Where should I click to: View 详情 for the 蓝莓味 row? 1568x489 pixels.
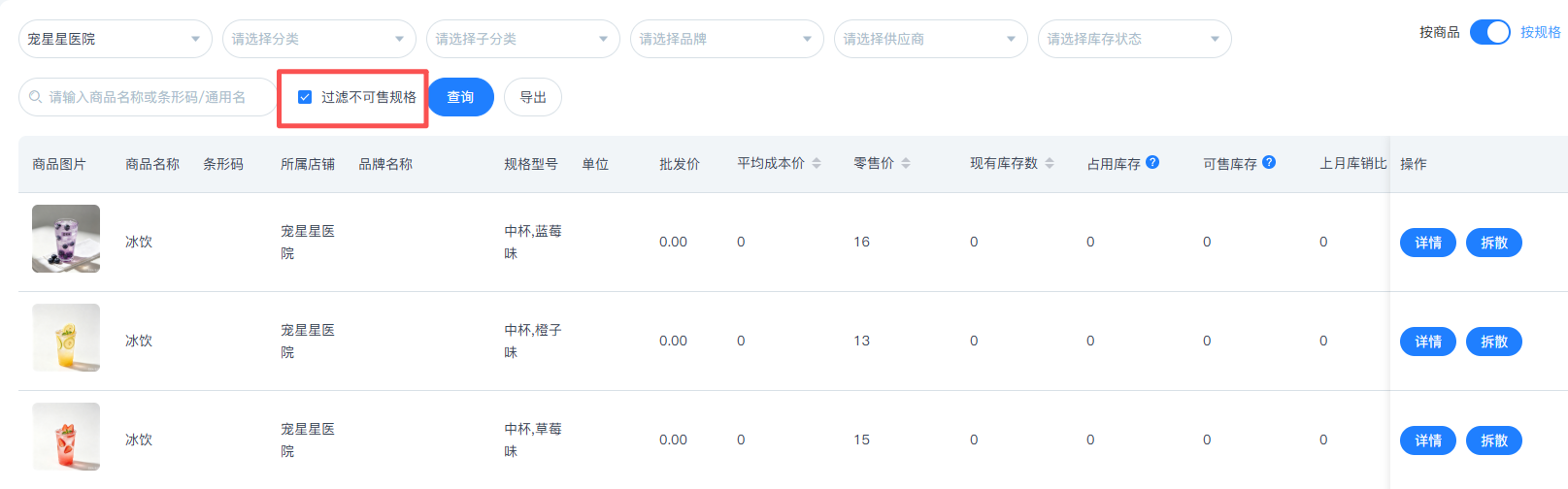[1428, 243]
